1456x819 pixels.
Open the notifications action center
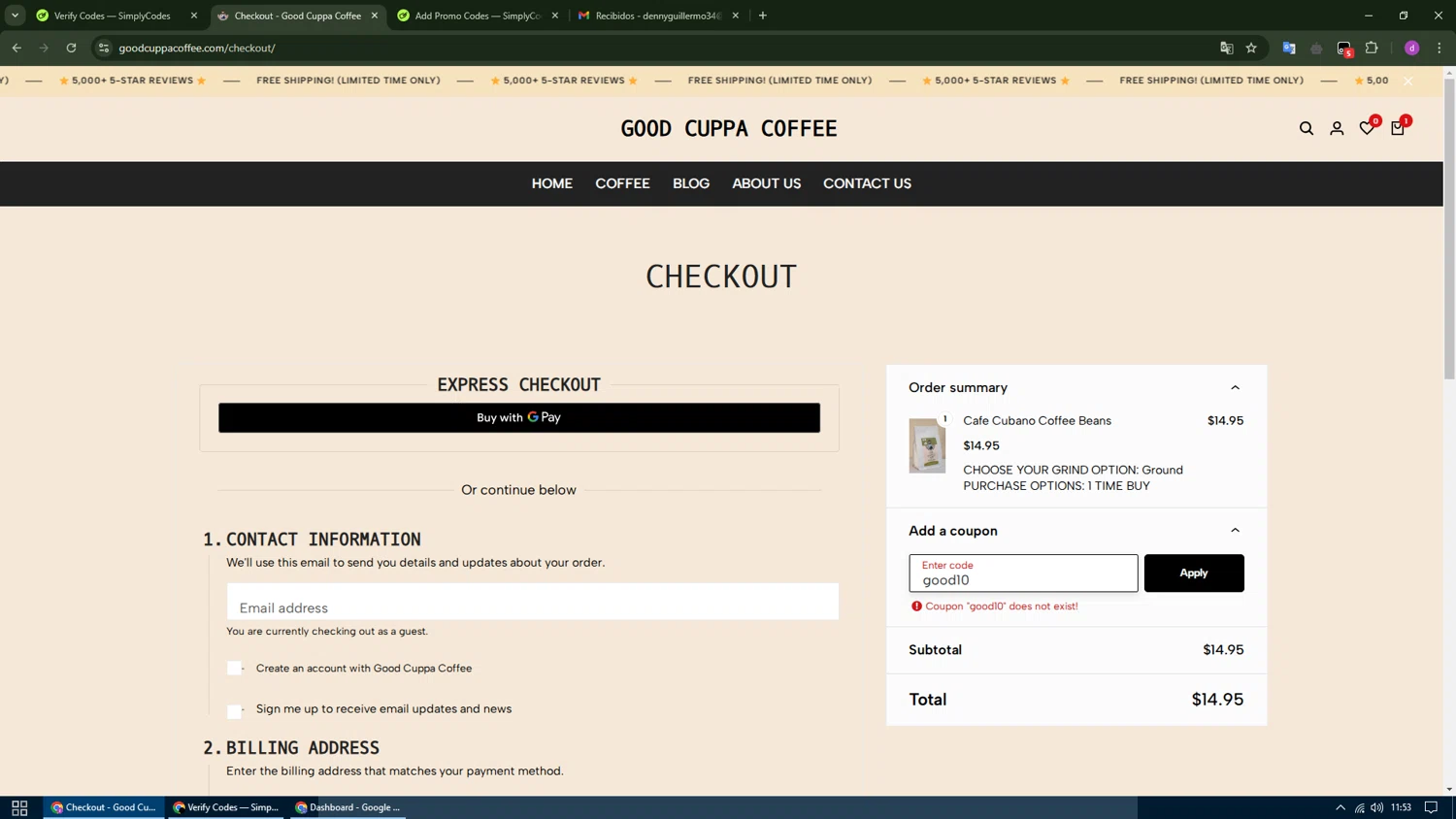pyautogui.click(x=1431, y=807)
